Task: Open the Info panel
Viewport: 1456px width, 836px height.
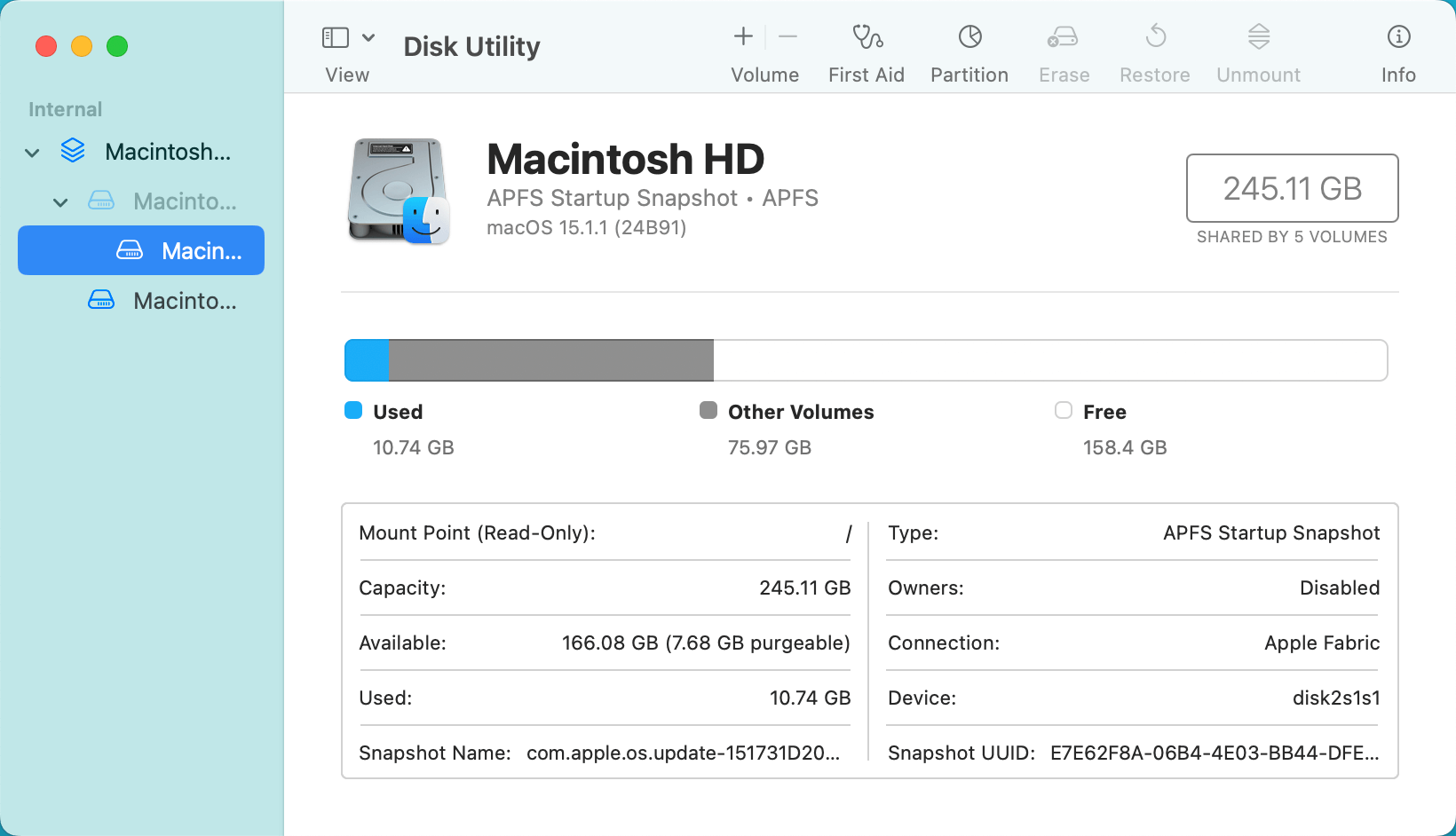Action: 1397,49
